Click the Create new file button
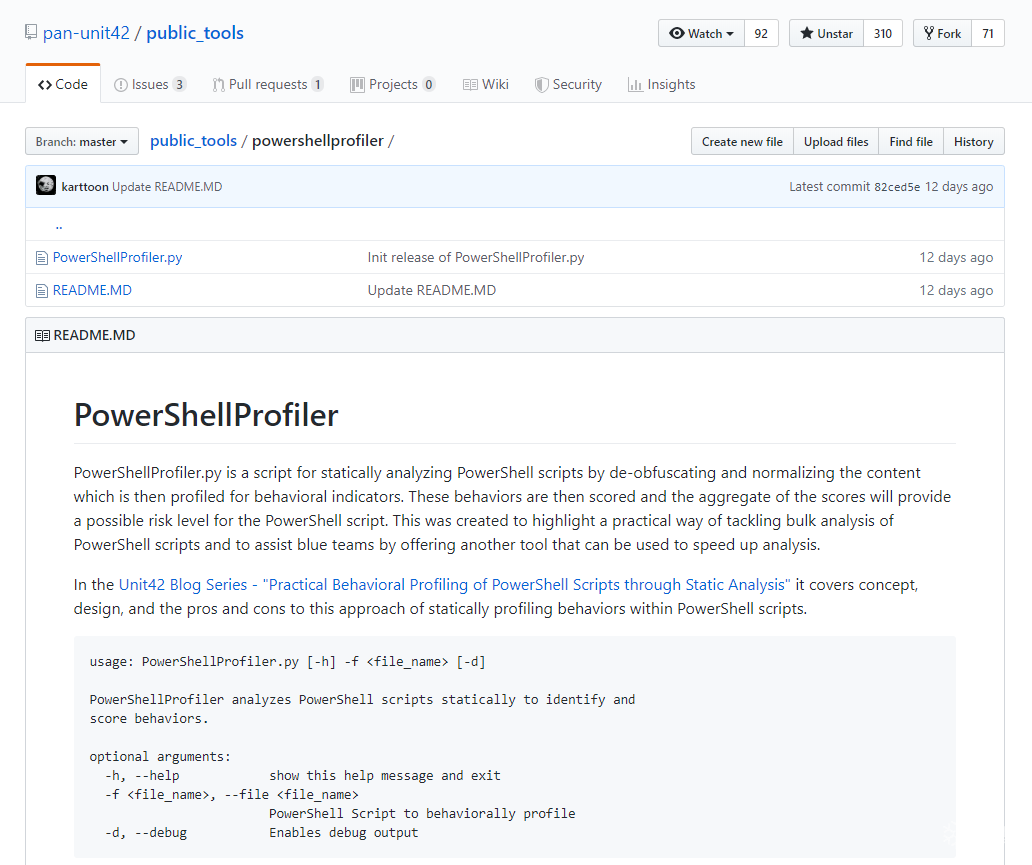The height and width of the screenshot is (865, 1032). [742, 142]
